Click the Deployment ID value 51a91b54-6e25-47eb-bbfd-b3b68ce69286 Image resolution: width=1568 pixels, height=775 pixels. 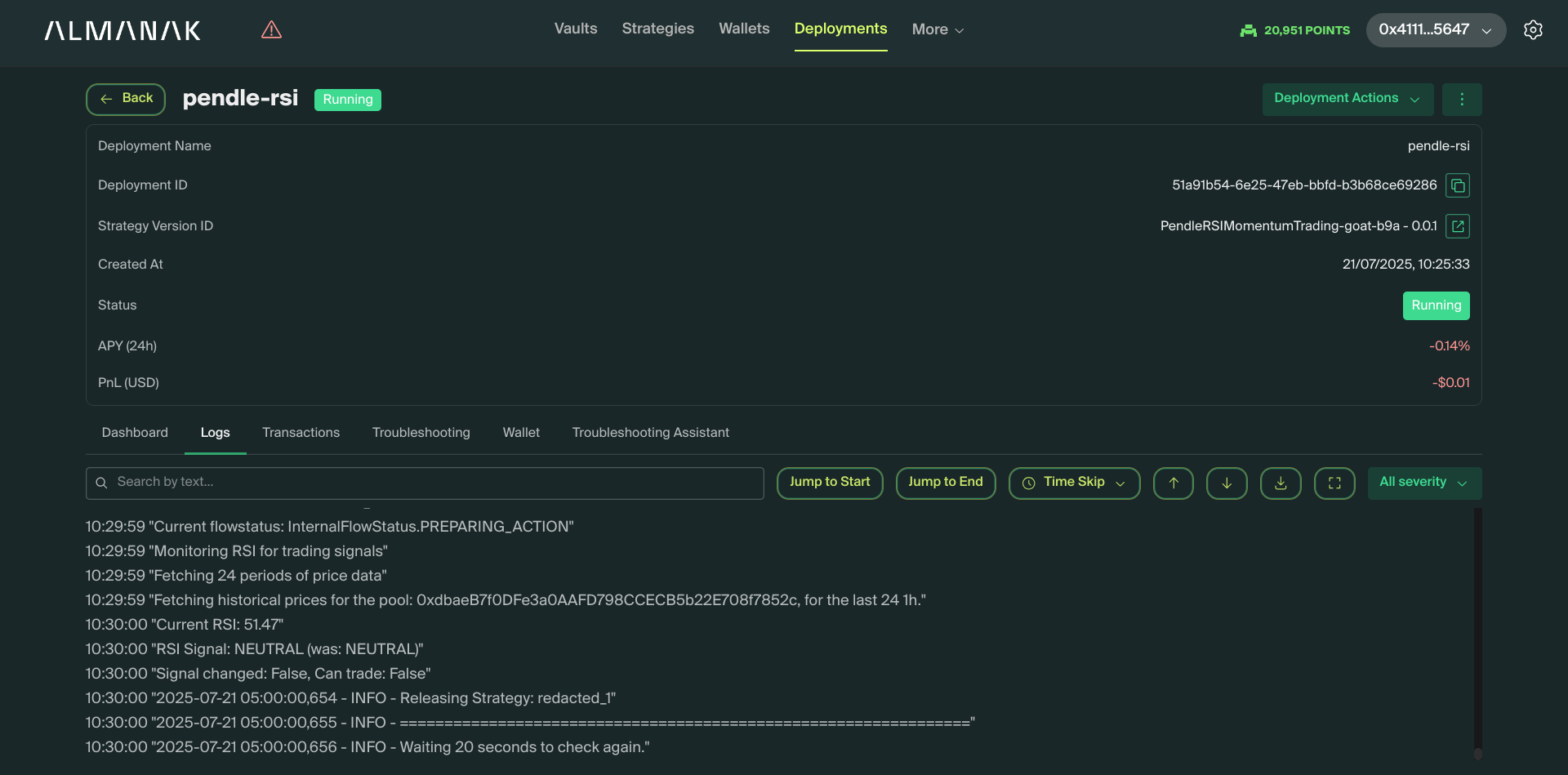pos(1304,185)
